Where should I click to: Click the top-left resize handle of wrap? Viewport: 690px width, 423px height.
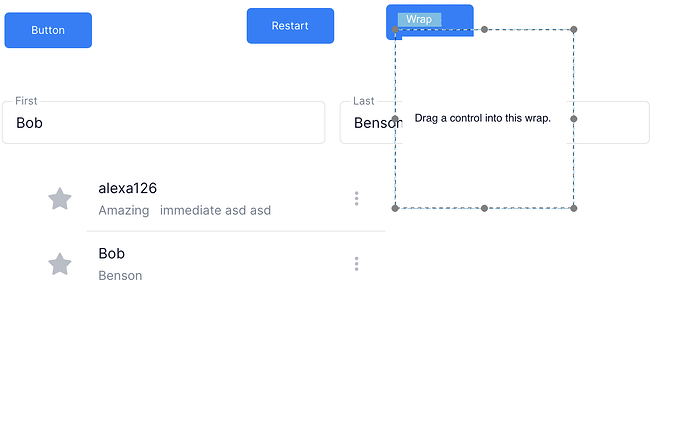pyautogui.click(x=396, y=30)
